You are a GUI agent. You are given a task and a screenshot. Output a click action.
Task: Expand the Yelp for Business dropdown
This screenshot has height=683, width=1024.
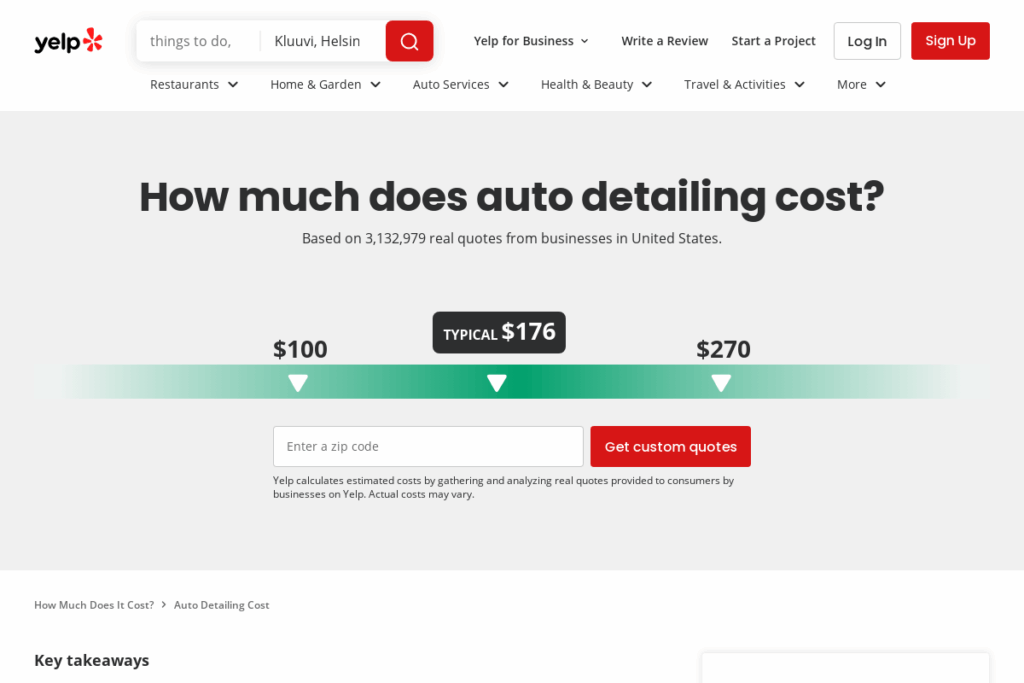click(531, 41)
